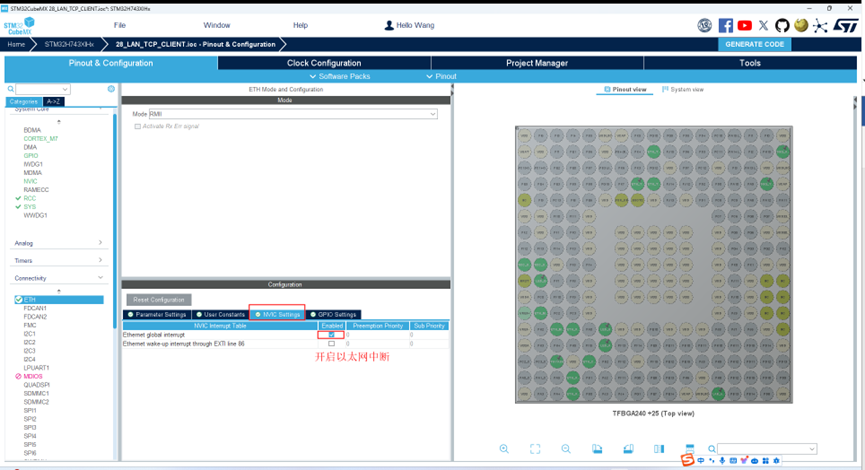The width and height of the screenshot is (865, 470).
Task: Open the User Constants tab
Action: click(220, 314)
